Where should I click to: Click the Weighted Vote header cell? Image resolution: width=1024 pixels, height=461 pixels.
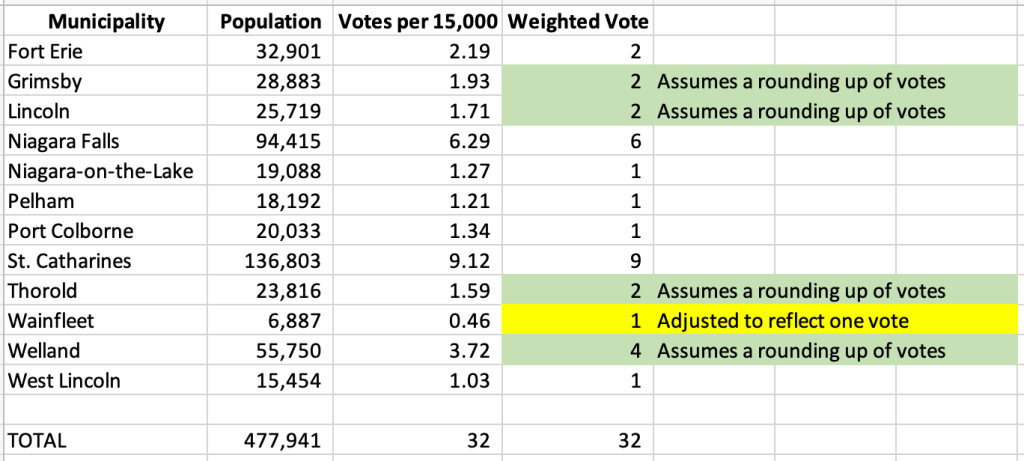578,21
